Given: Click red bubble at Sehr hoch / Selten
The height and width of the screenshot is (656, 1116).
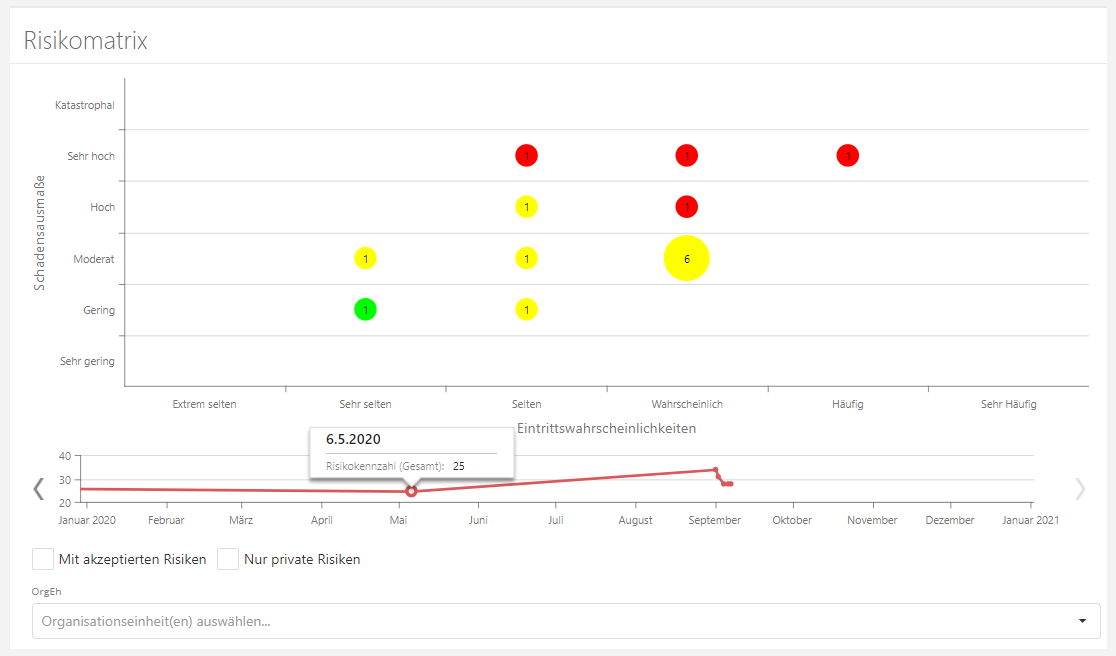Looking at the screenshot, I should click(526, 156).
